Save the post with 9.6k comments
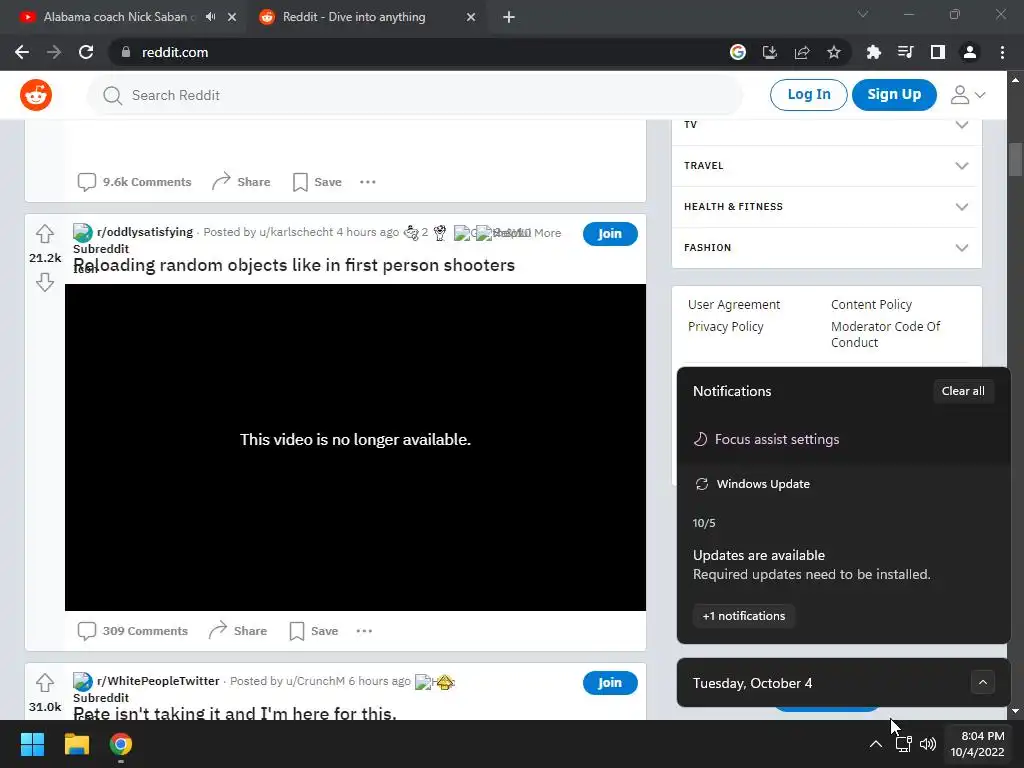This screenshot has width=1024, height=768. click(317, 182)
